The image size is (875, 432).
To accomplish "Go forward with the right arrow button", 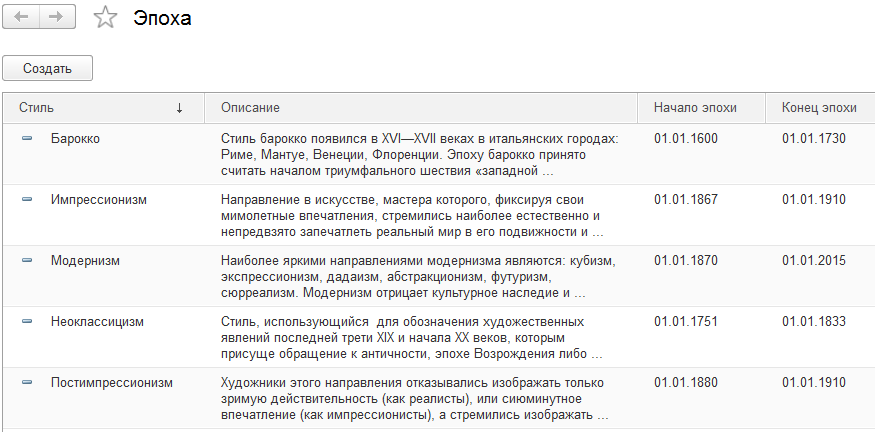I will (x=57, y=17).
